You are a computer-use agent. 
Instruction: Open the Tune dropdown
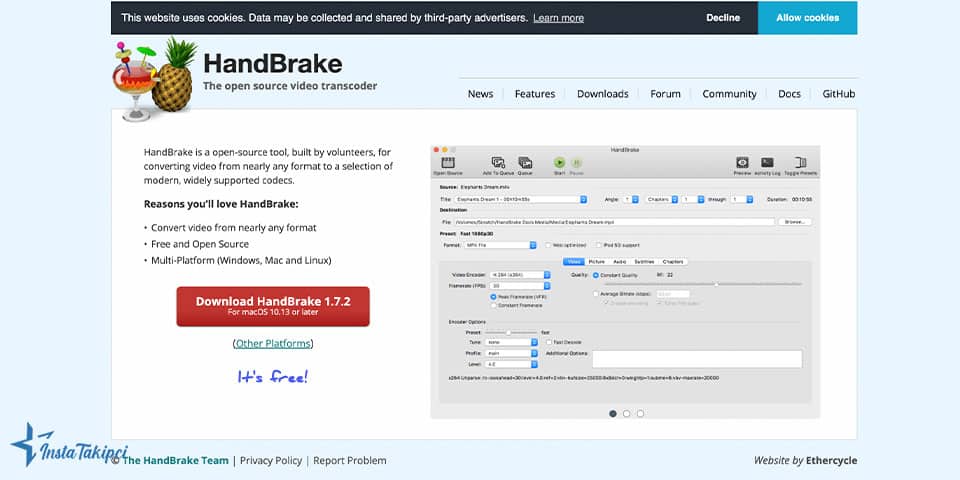point(511,342)
